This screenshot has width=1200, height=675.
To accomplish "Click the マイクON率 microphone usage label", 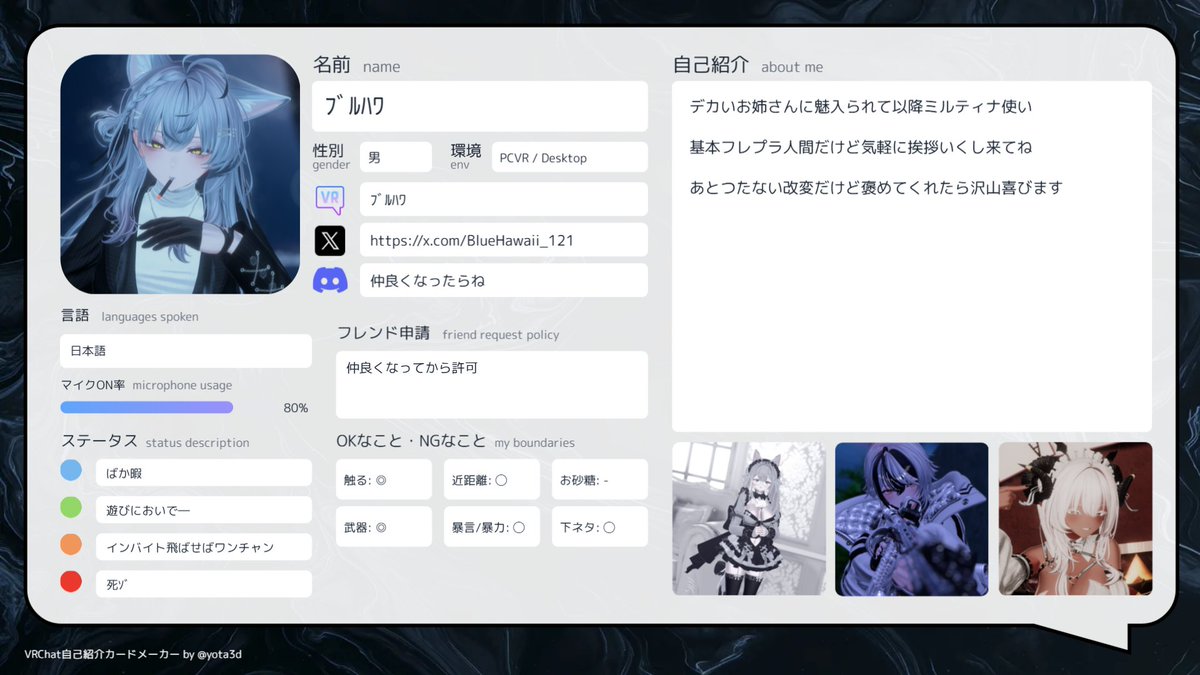I will [146, 385].
